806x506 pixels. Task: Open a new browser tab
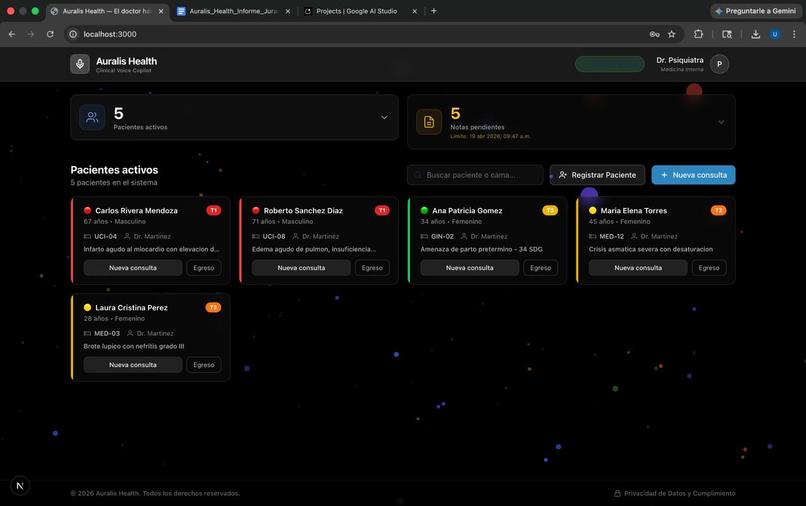[434, 11]
